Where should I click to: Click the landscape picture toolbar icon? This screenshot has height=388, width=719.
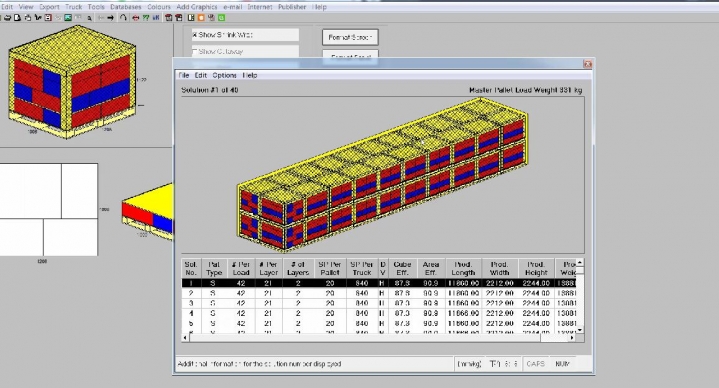pos(68,18)
